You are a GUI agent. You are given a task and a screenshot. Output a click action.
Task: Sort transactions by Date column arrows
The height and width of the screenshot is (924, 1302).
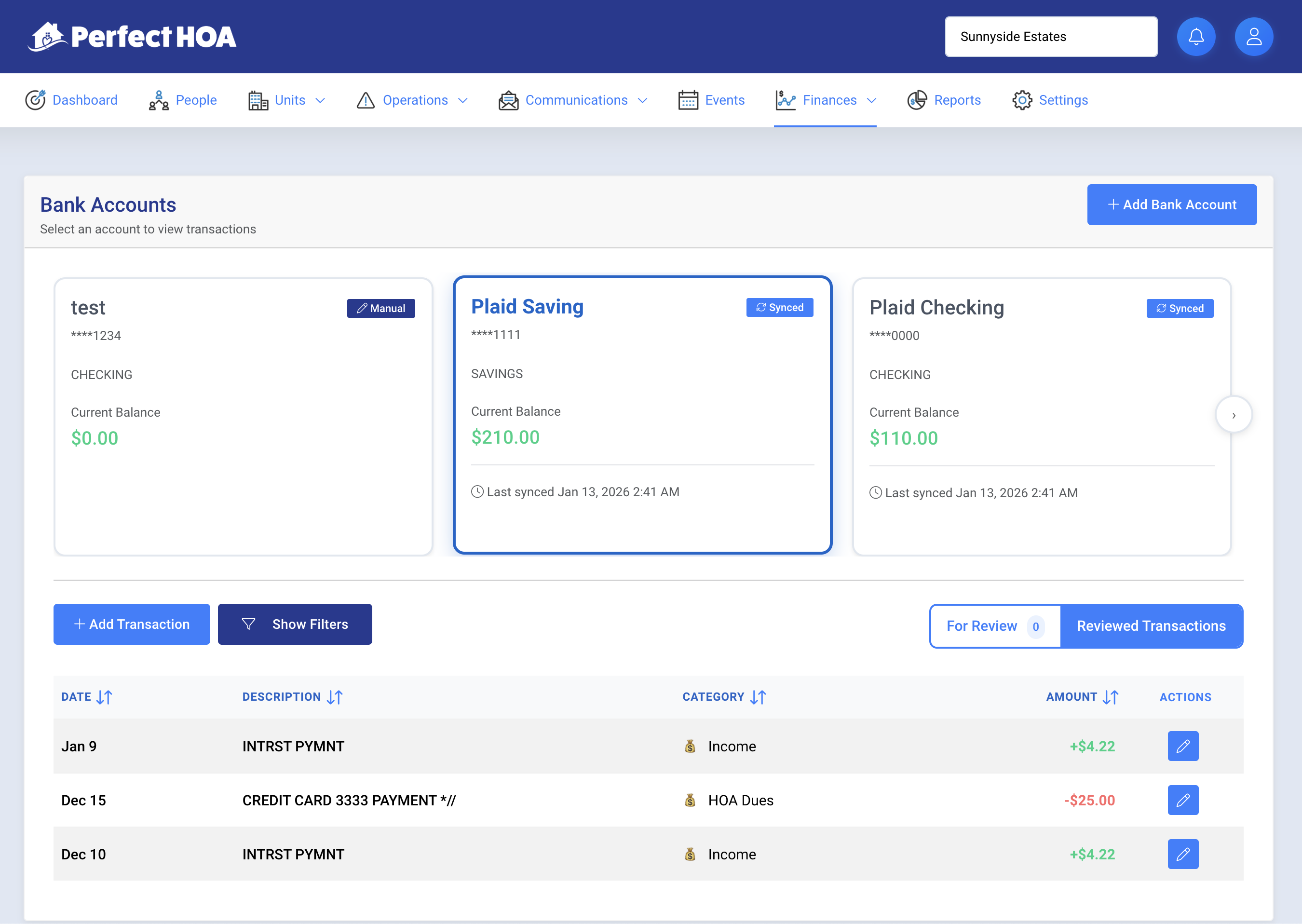(x=104, y=697)
